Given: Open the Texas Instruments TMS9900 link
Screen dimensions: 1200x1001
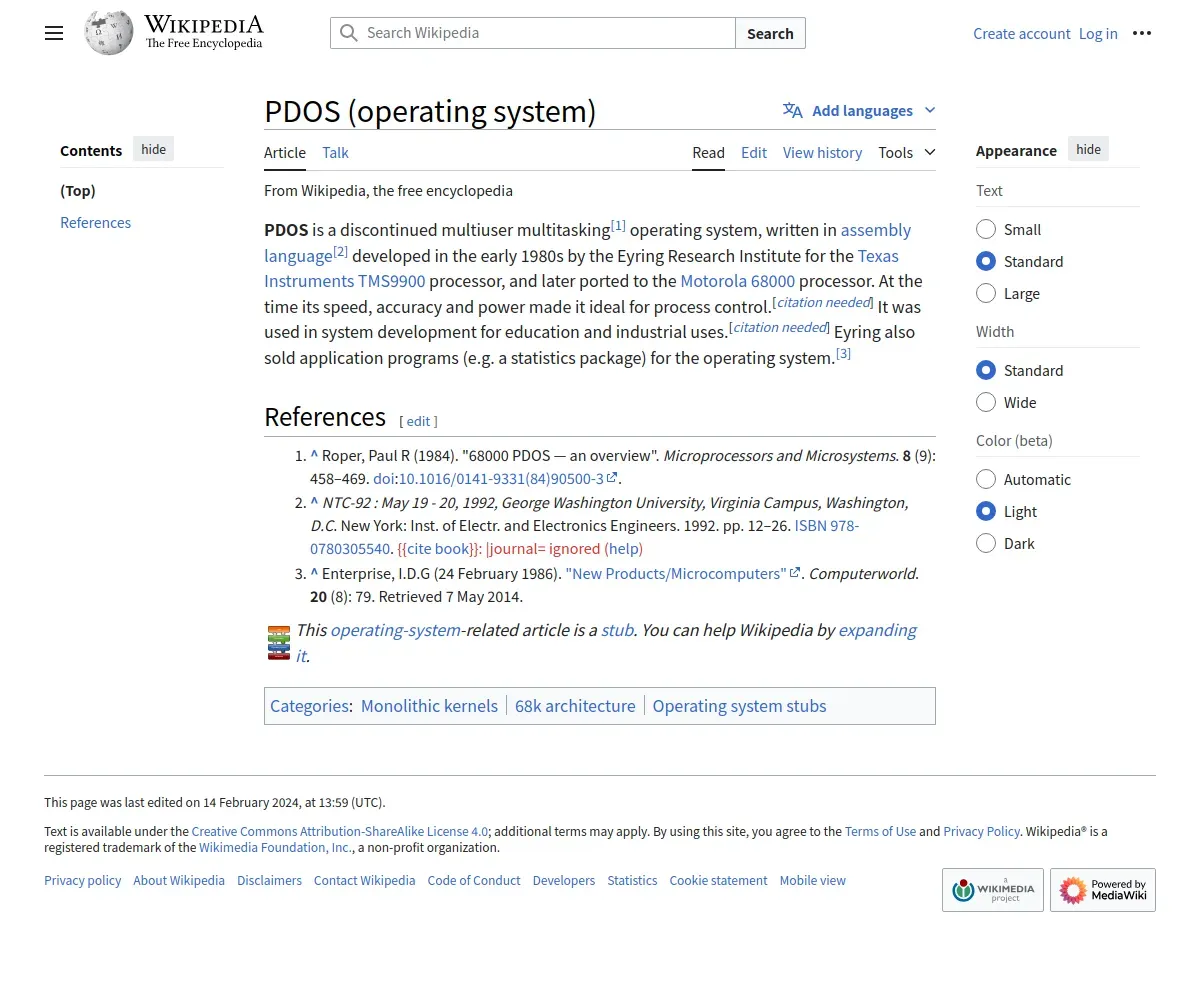Looking at the screenshot, I should point(345,281).
